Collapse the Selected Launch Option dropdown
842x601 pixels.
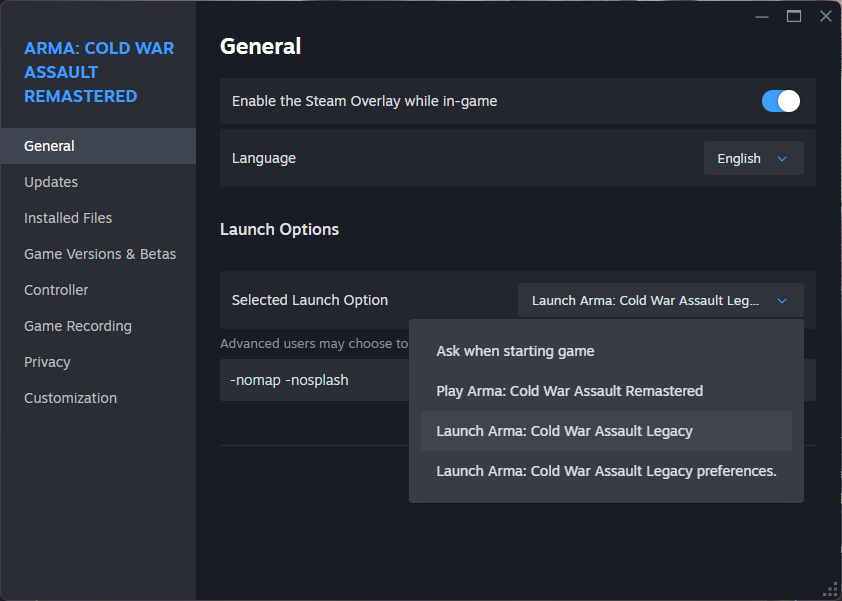coord(660,300)
